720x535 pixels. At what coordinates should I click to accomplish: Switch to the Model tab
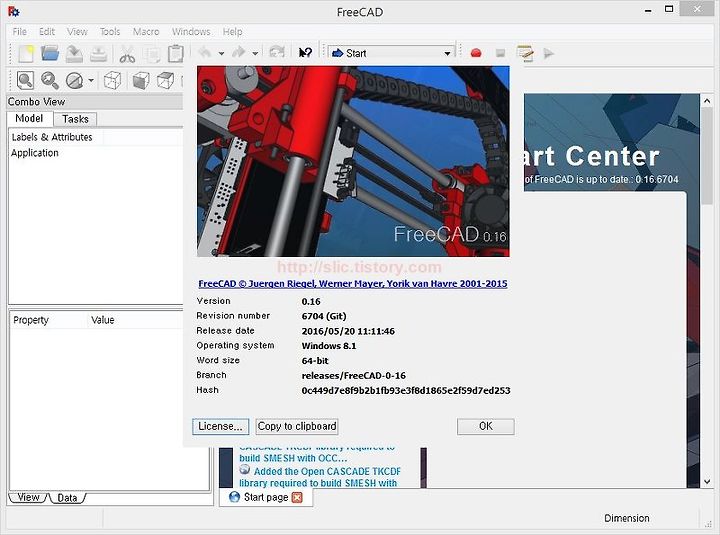[29, 118]
